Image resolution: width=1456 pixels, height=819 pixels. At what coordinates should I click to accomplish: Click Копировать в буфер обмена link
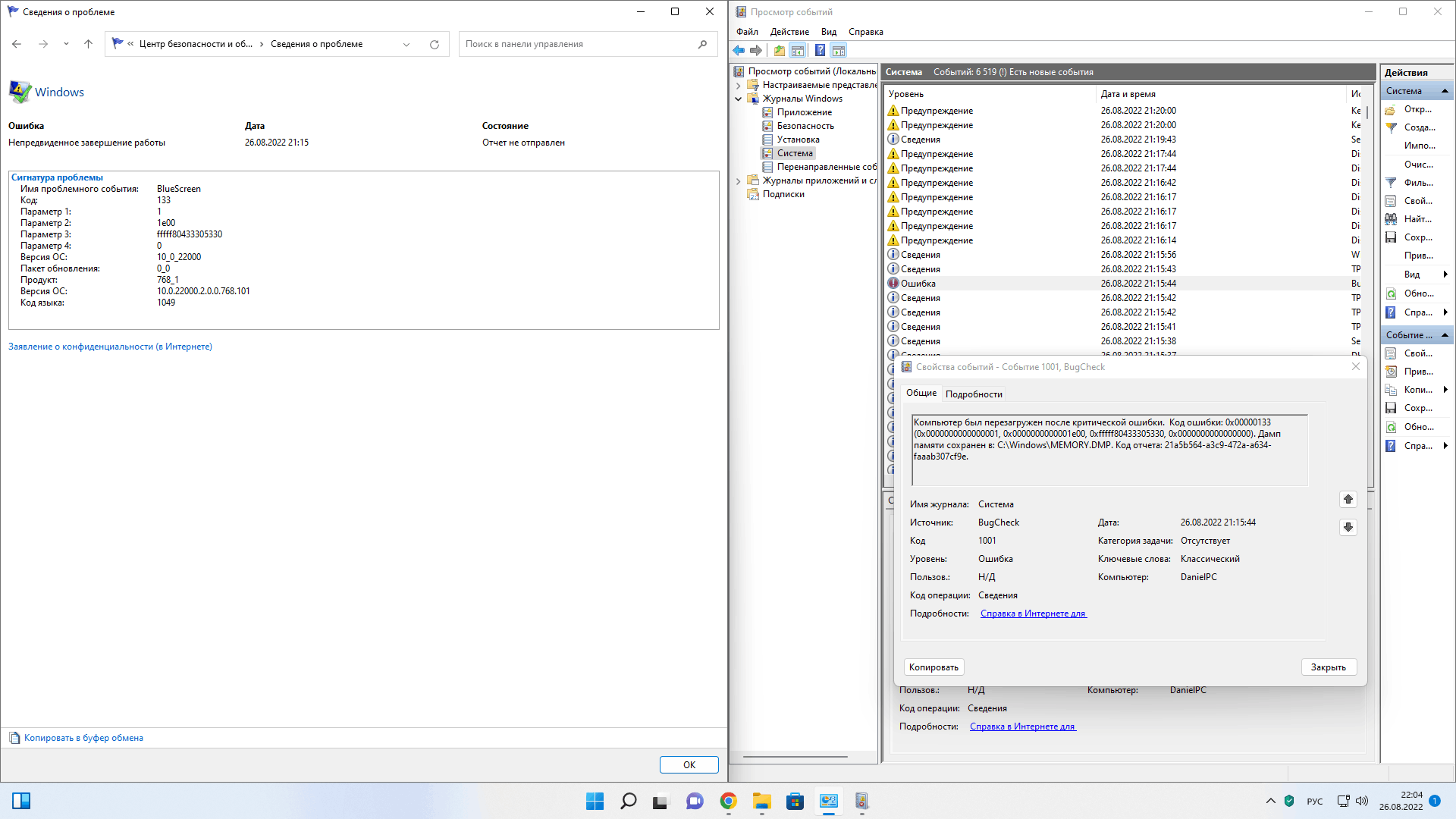click(x=83, y=738)
